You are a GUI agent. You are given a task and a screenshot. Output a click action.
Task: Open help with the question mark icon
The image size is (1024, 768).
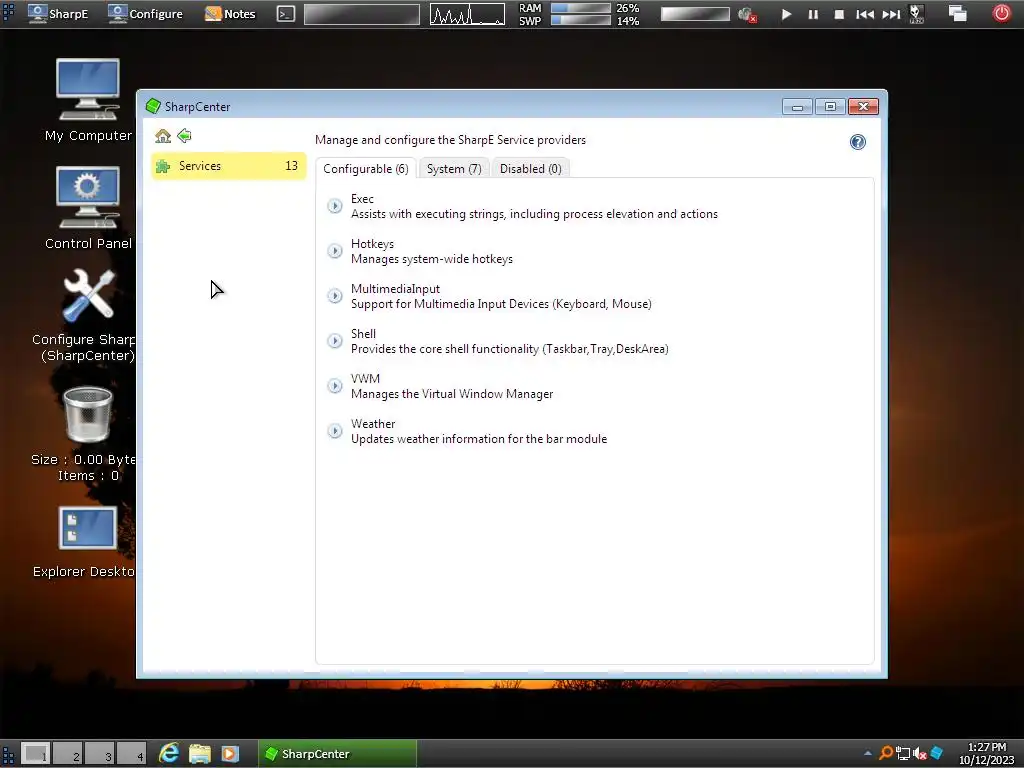click(857, 142)
